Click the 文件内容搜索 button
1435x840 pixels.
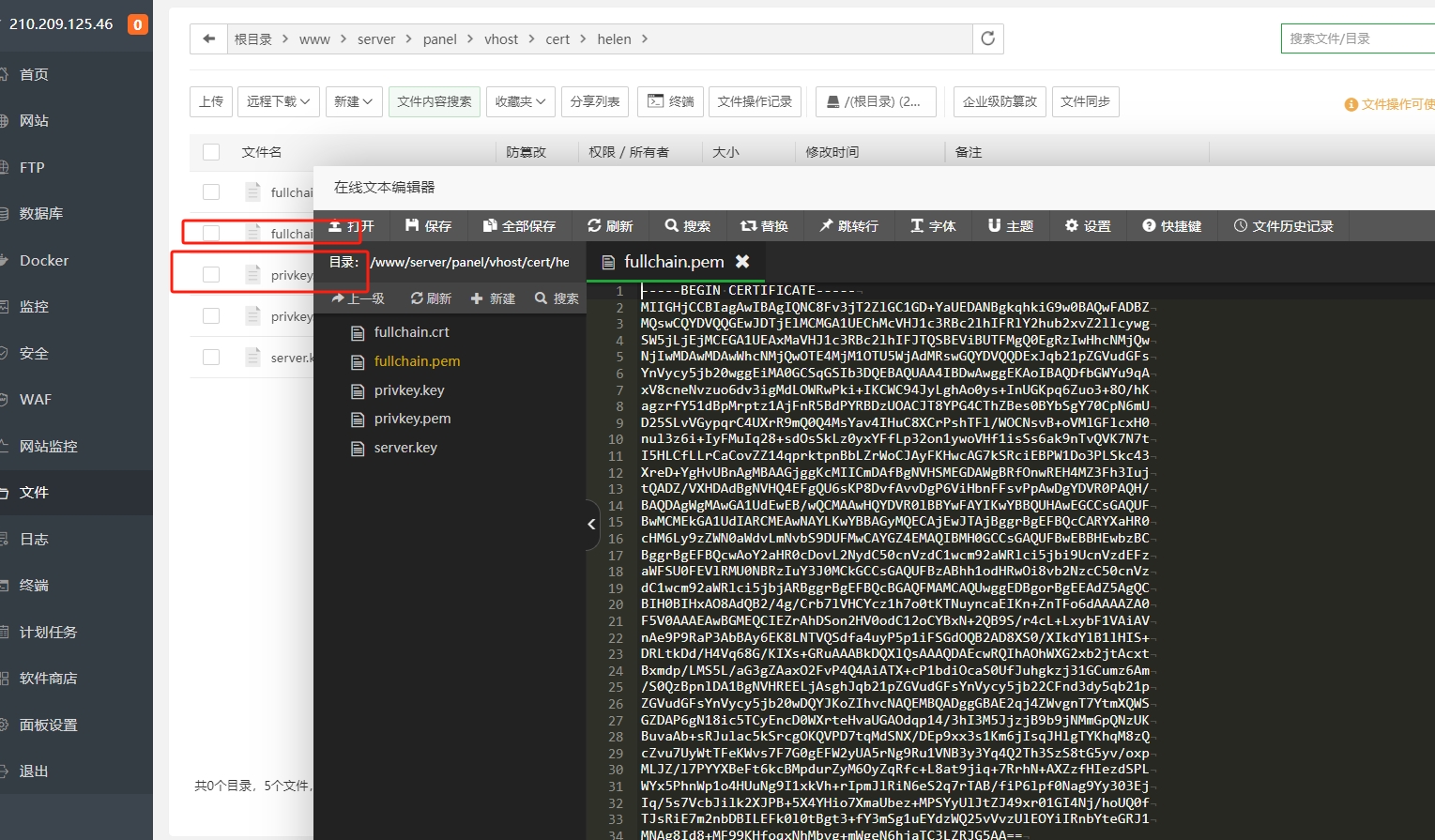click(434, 101)
